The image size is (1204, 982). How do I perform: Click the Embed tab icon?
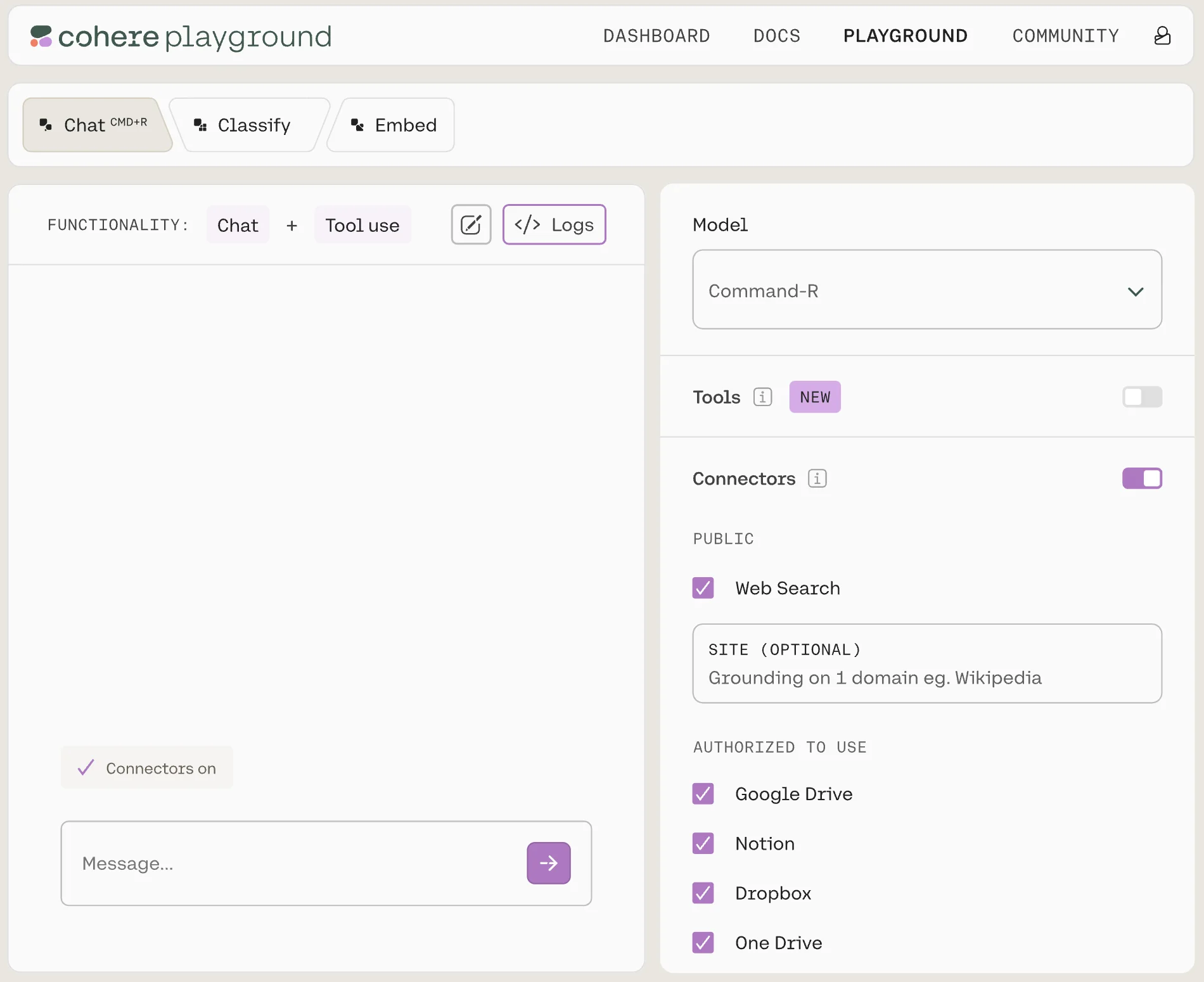[x=357, y=125]
